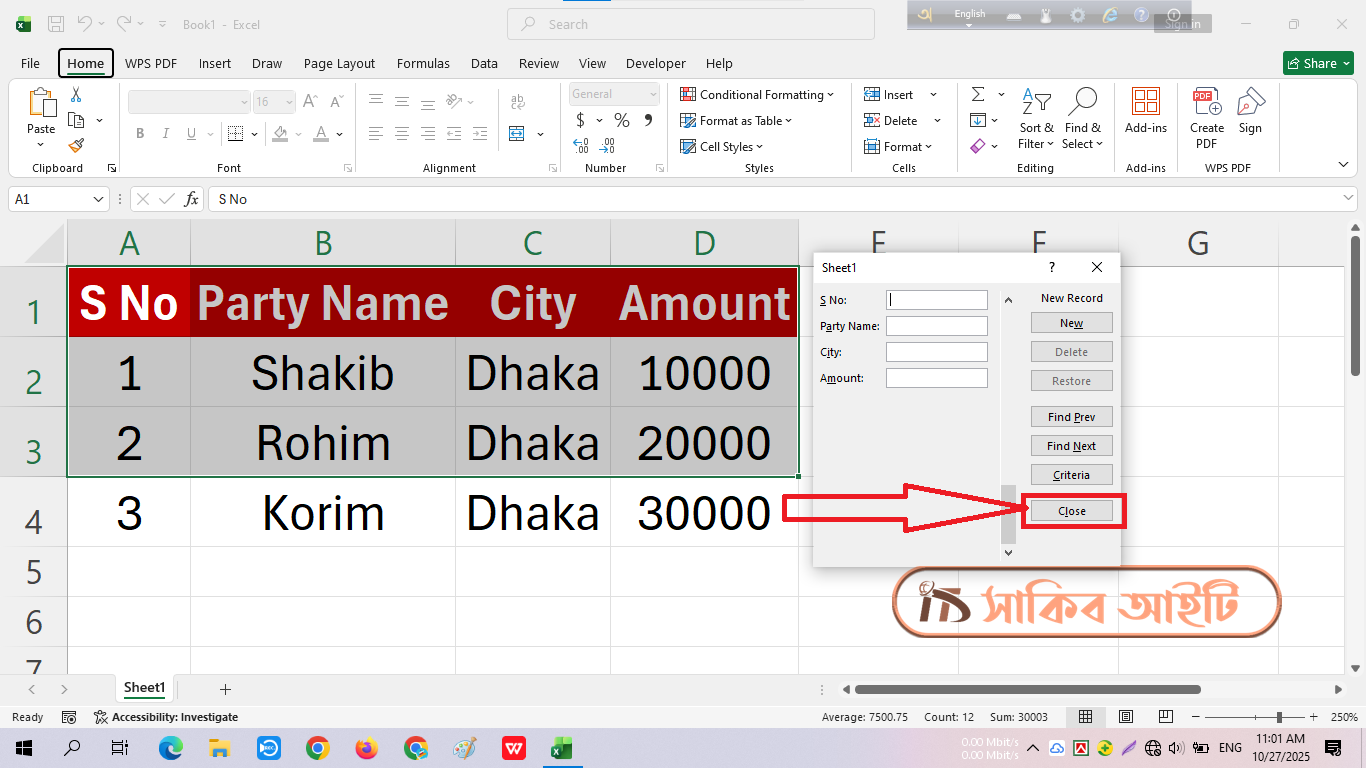The image size is (1366, 768).
Task: Click the Format Painter brush icon
Action: pos(76,146)
